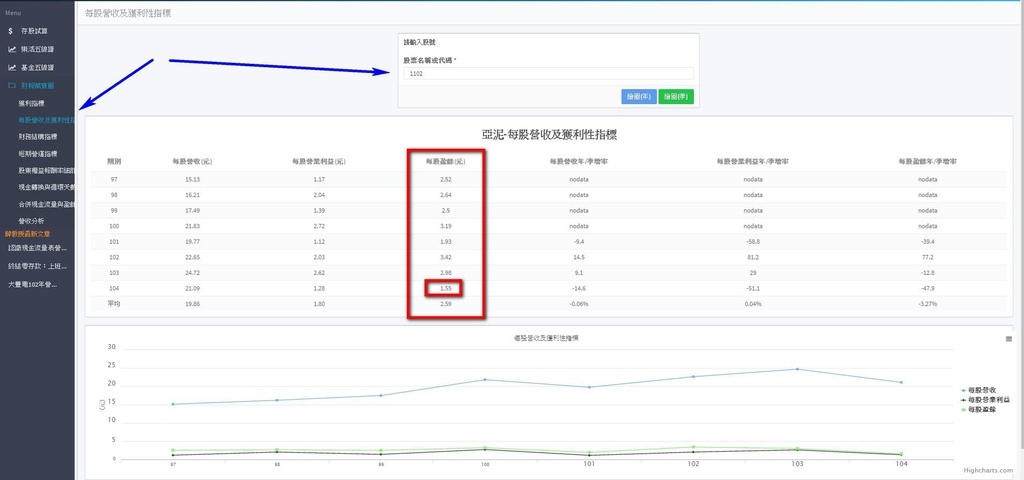The image size is (1024, 480).
Task: Click the green 繪圖(季) button
Action: pyautogui.click(x=676, y=97)
